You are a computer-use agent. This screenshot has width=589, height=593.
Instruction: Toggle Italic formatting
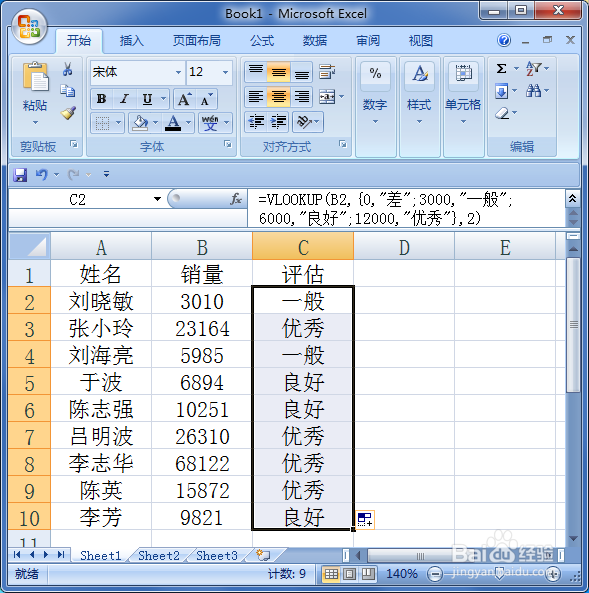tap(124, 99)
